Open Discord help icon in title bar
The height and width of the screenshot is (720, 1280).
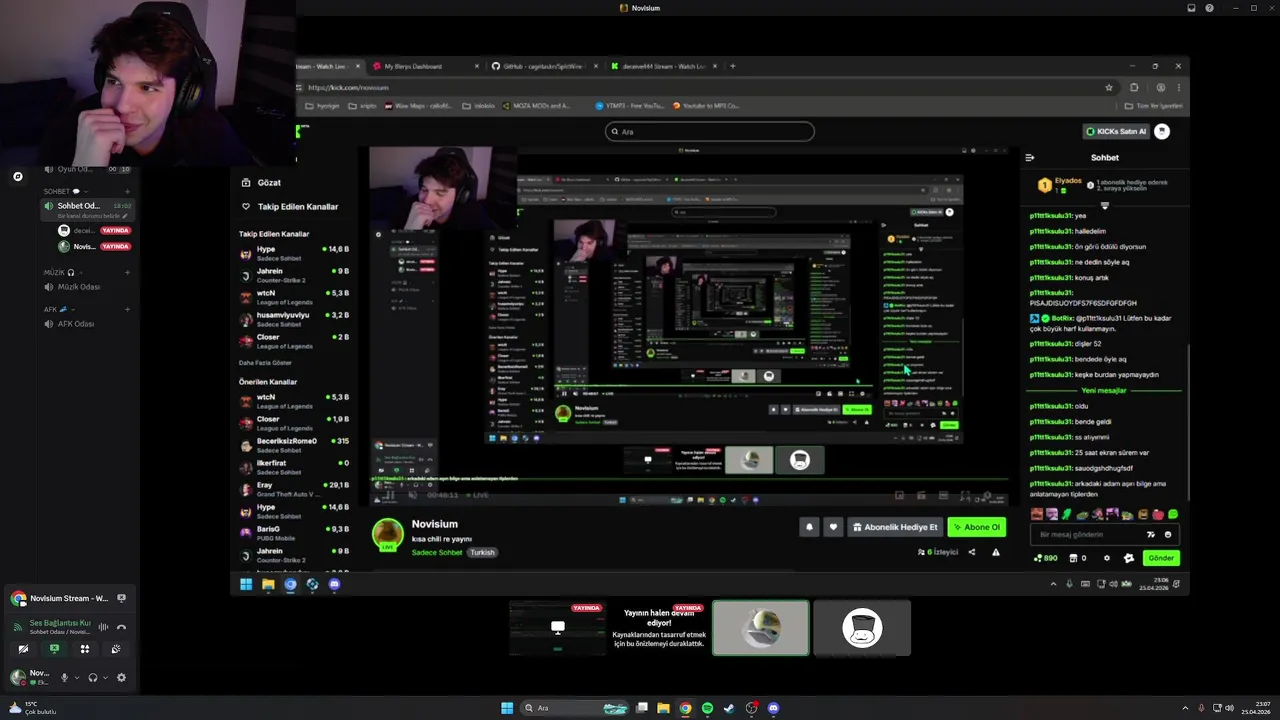(x=1209, y=8)
